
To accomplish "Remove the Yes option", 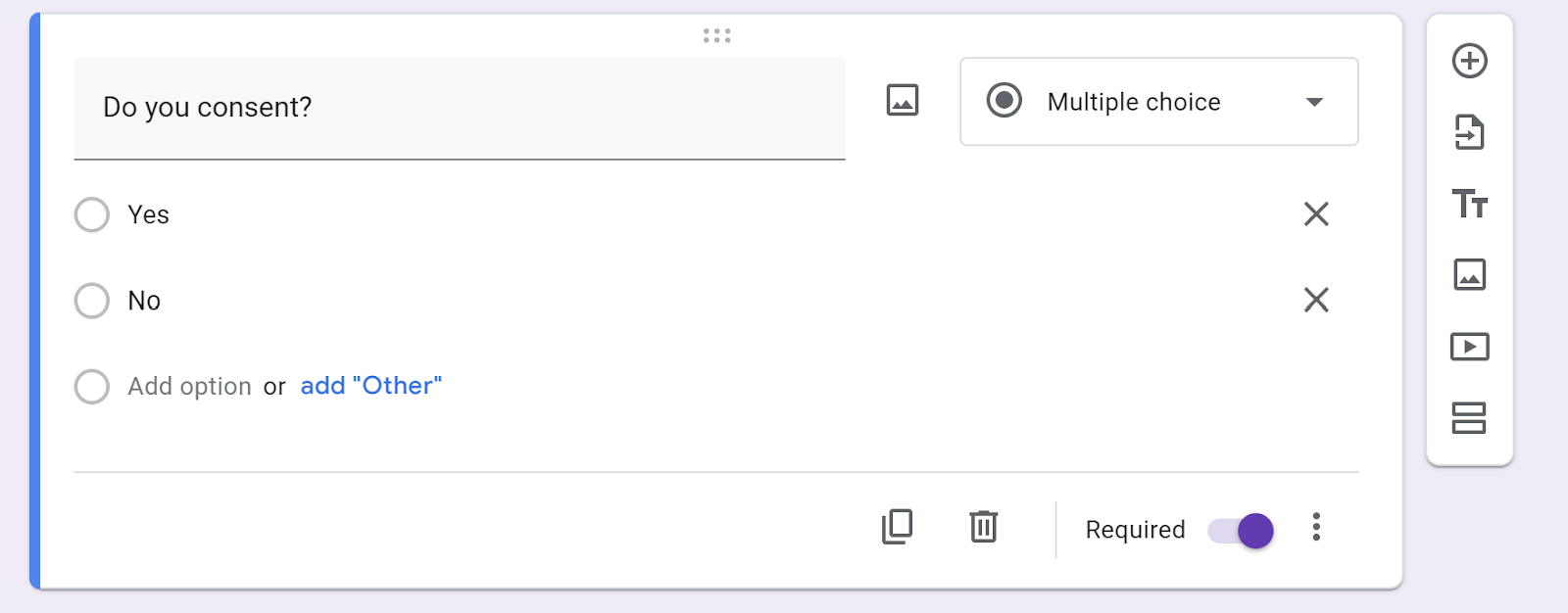I will pos(1316,213).
